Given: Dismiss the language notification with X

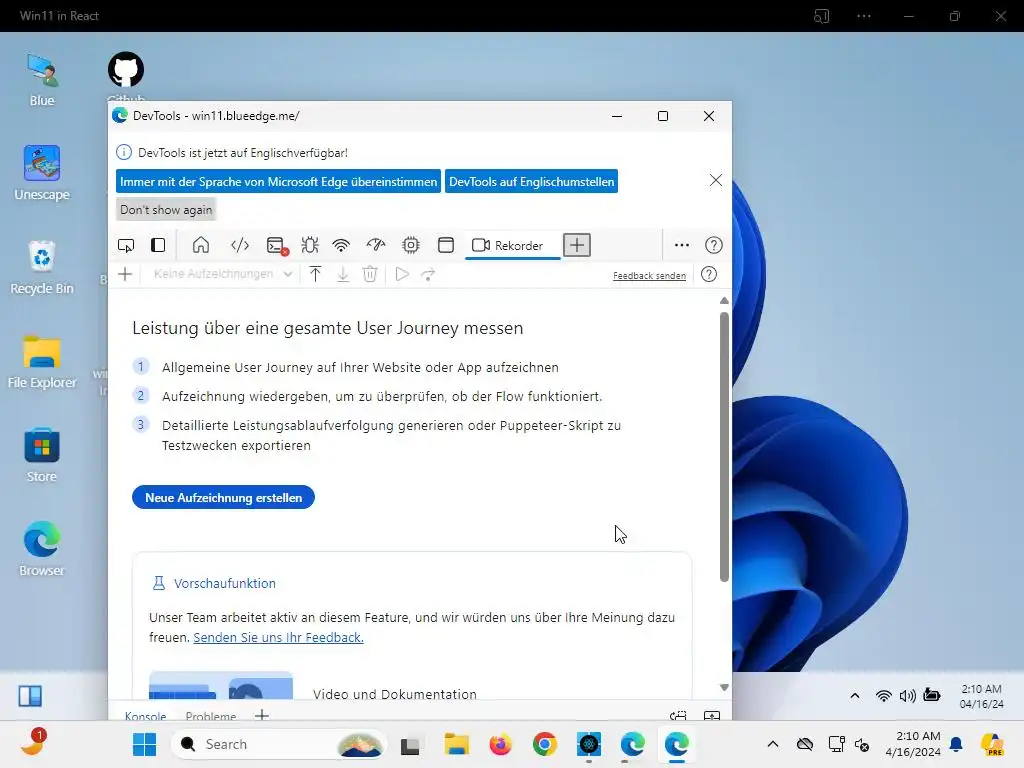Looking at the screenshot, I should coord(716,180).
